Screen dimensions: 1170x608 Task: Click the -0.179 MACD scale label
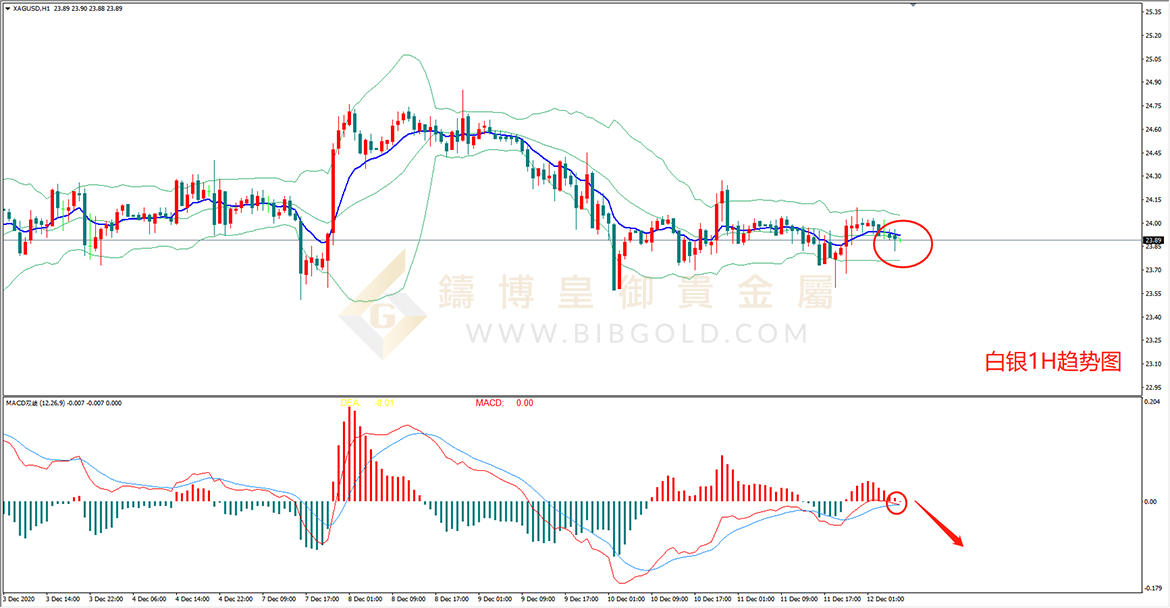(x=1152, y=588)
